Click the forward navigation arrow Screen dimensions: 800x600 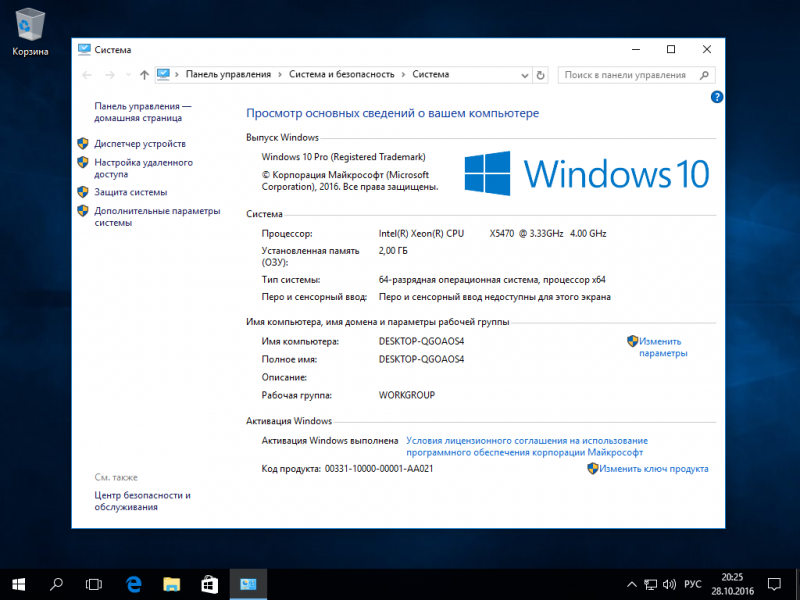(110, 75)
